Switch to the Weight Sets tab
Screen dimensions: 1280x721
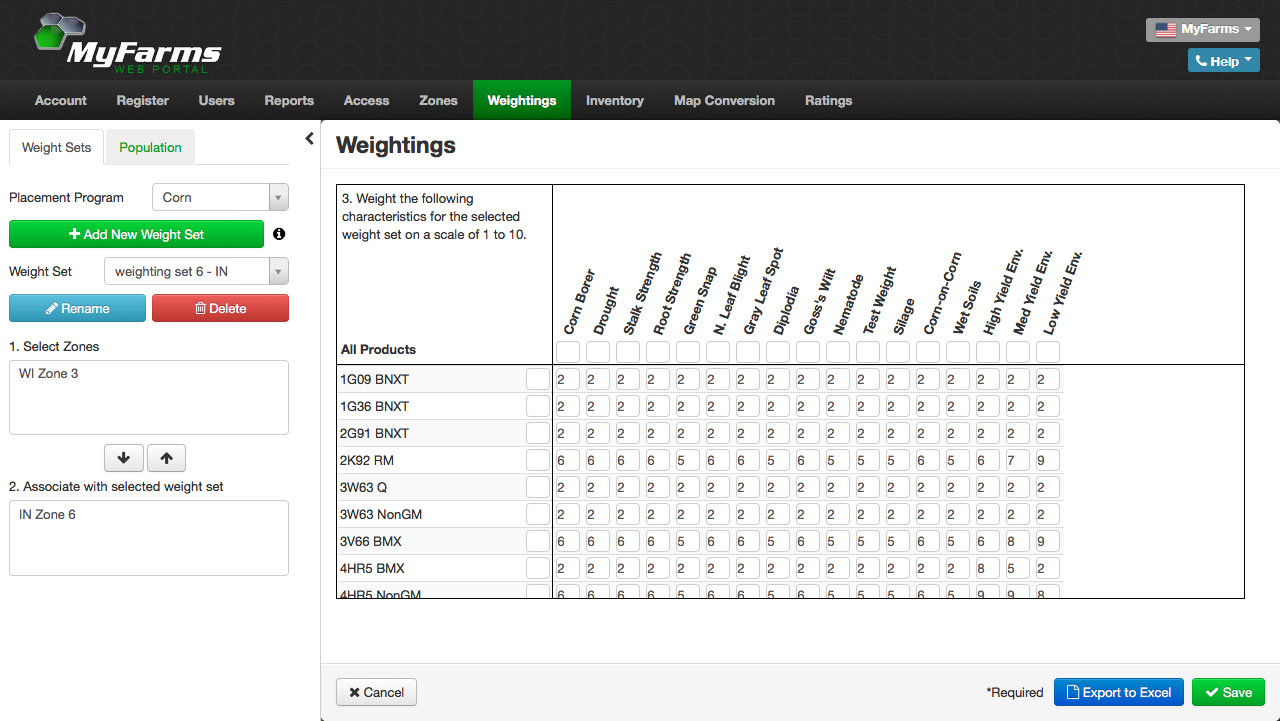56,147
